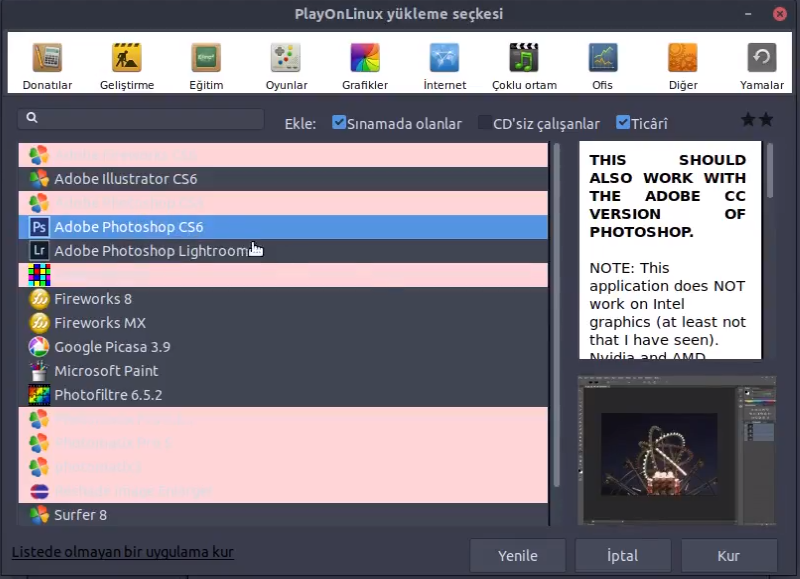
Task: Toggle the Ticarî checkbox
Action: [x=623, y=122]
